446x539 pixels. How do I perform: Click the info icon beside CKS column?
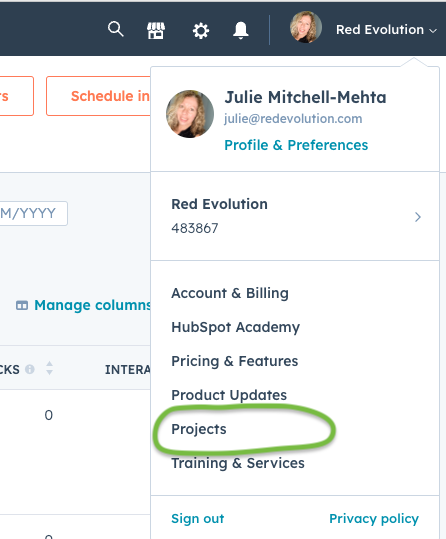pyautogui.click(x=30, y=369)
